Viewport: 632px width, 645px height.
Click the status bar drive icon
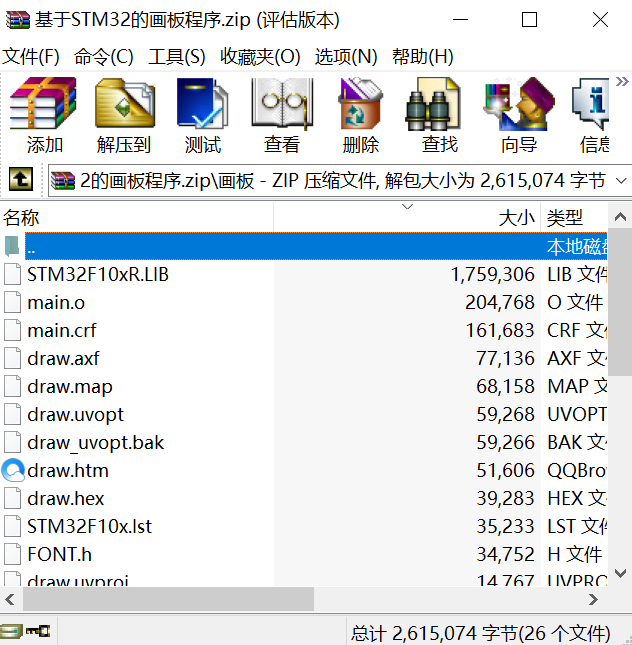pos(12,631)
